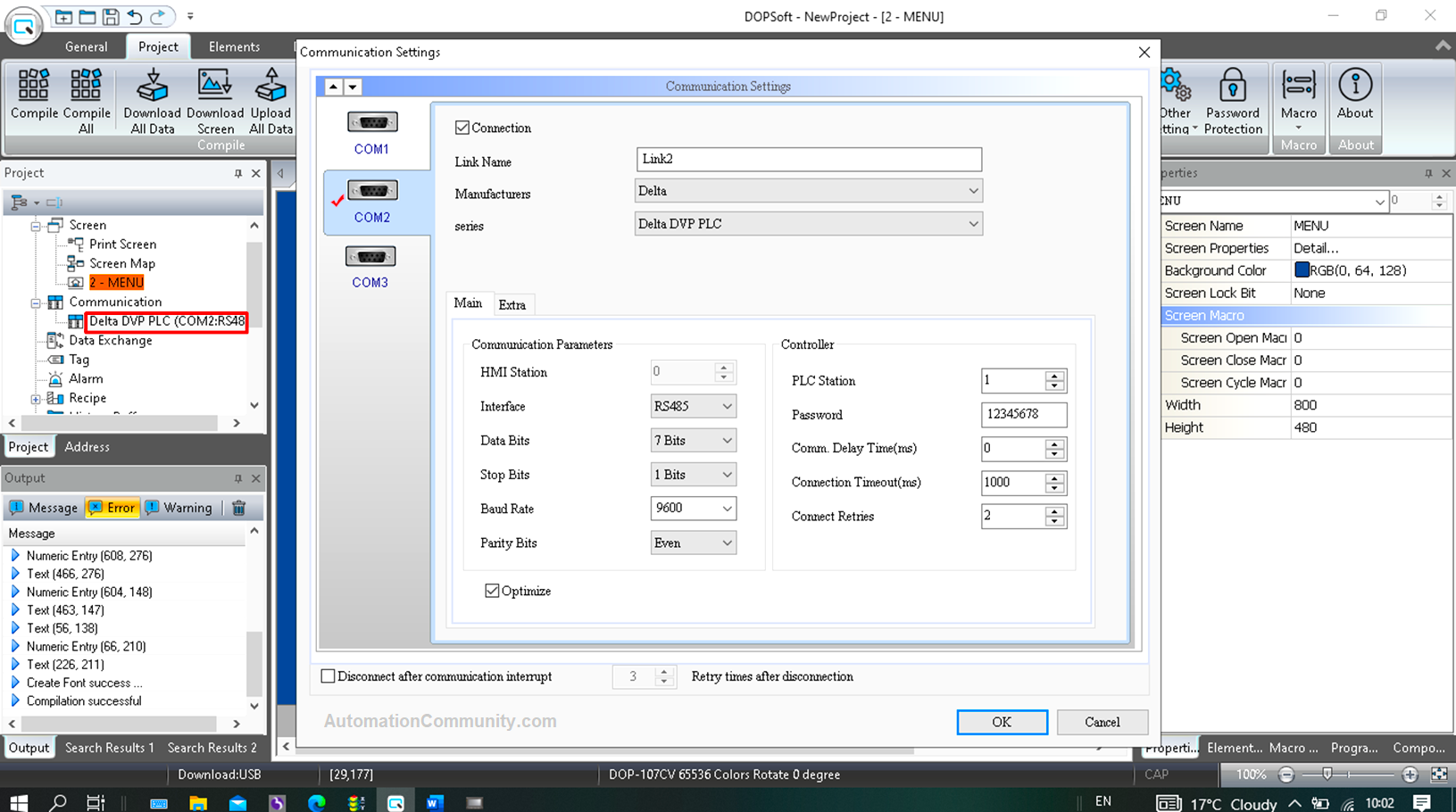Click OK to confirm settings

tap(1002, 722)
